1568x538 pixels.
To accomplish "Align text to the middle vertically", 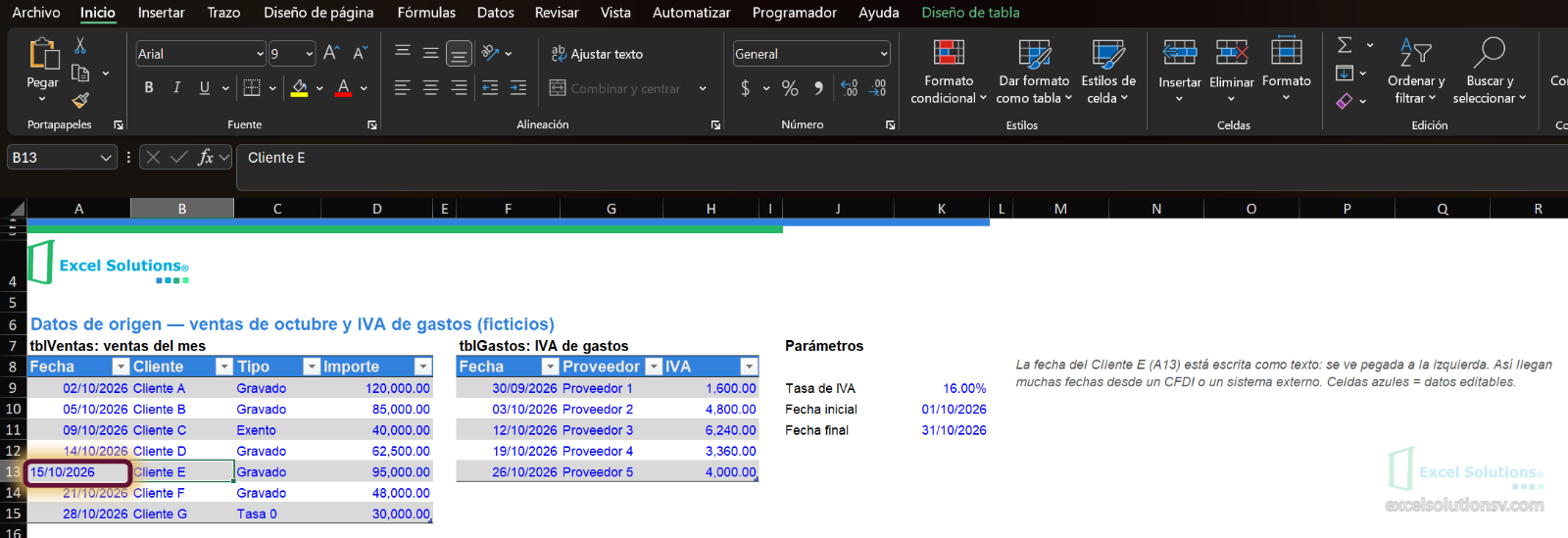I will (430, 53).
